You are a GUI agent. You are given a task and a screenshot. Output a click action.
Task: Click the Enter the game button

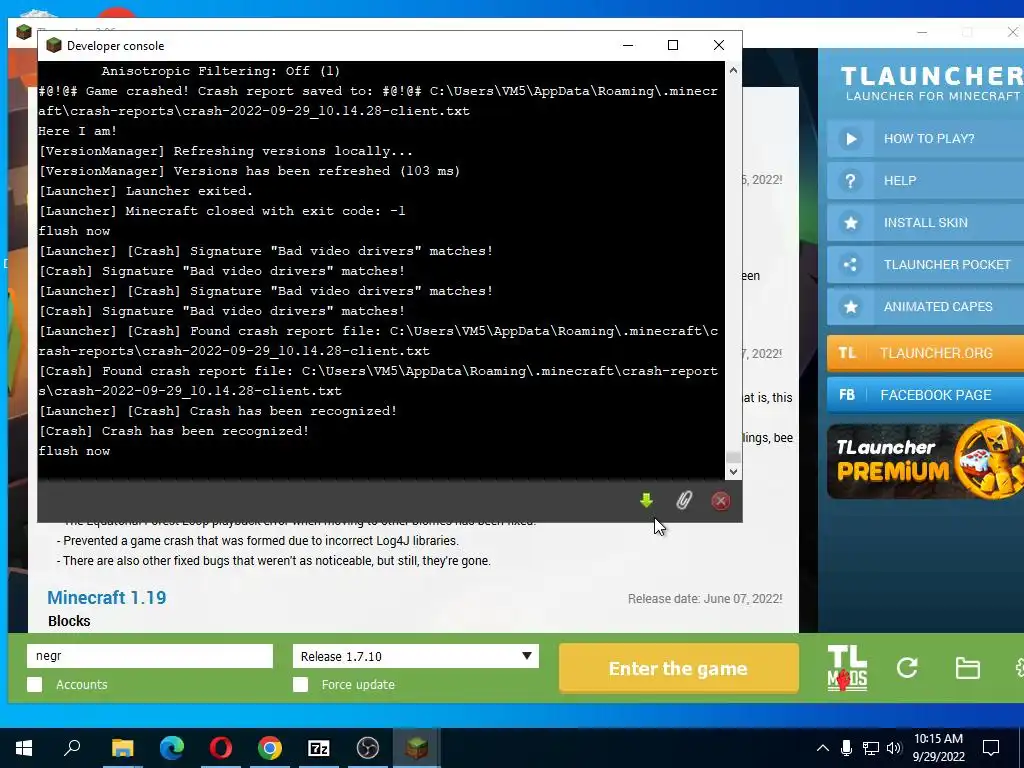679,668
